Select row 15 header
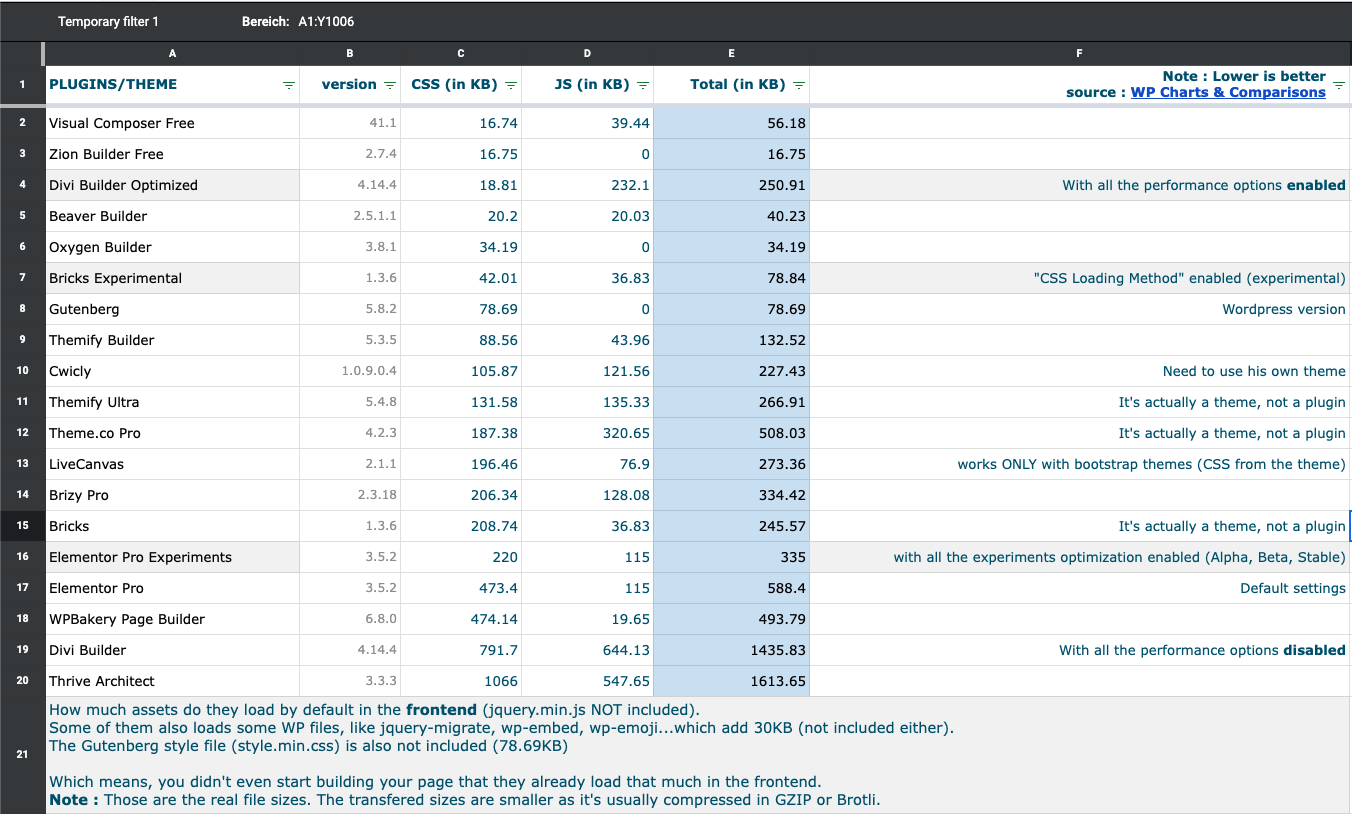Image resolution: width=1352 pixels, height=814 pixels. (x=22, y=526)
